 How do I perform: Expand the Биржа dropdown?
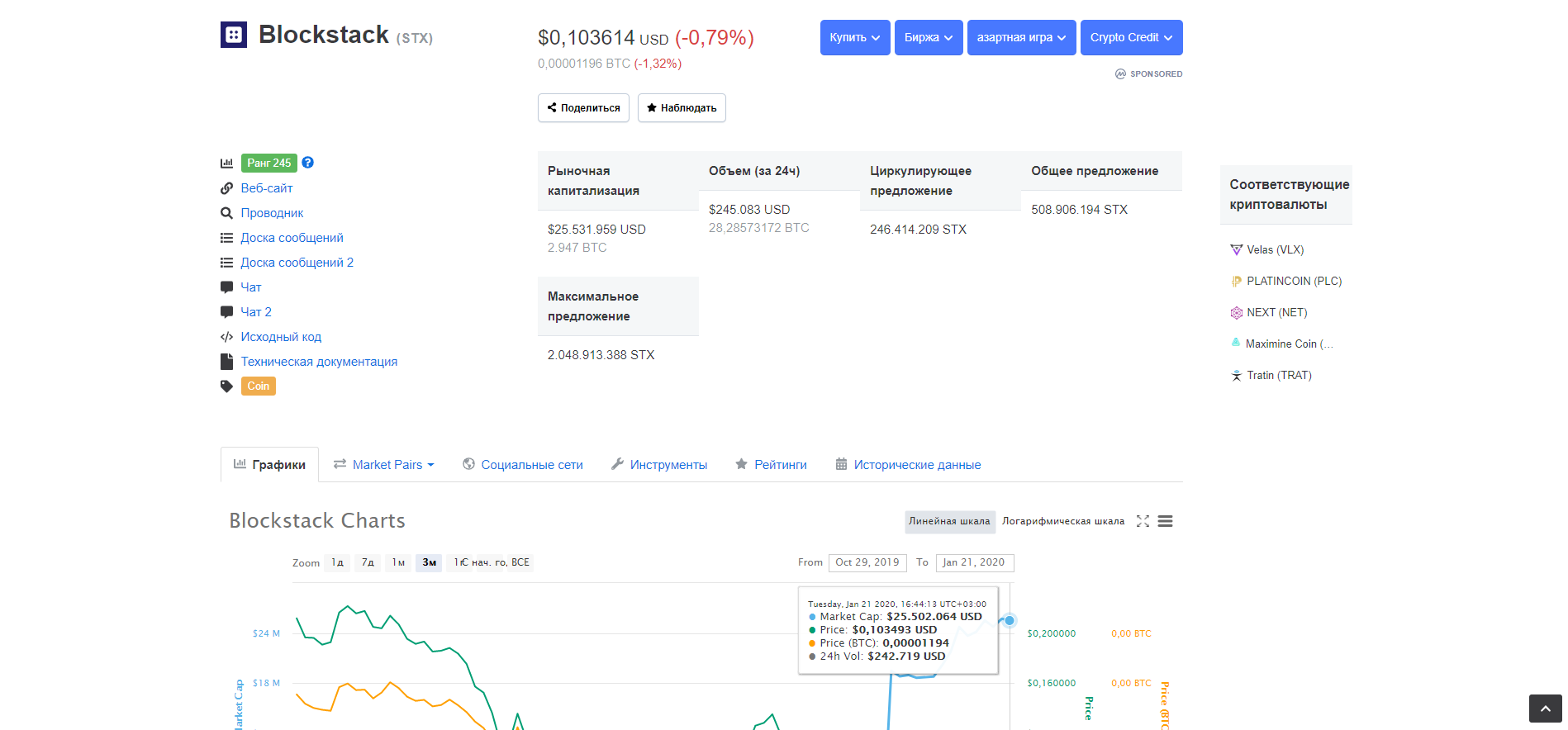(929, 37)
